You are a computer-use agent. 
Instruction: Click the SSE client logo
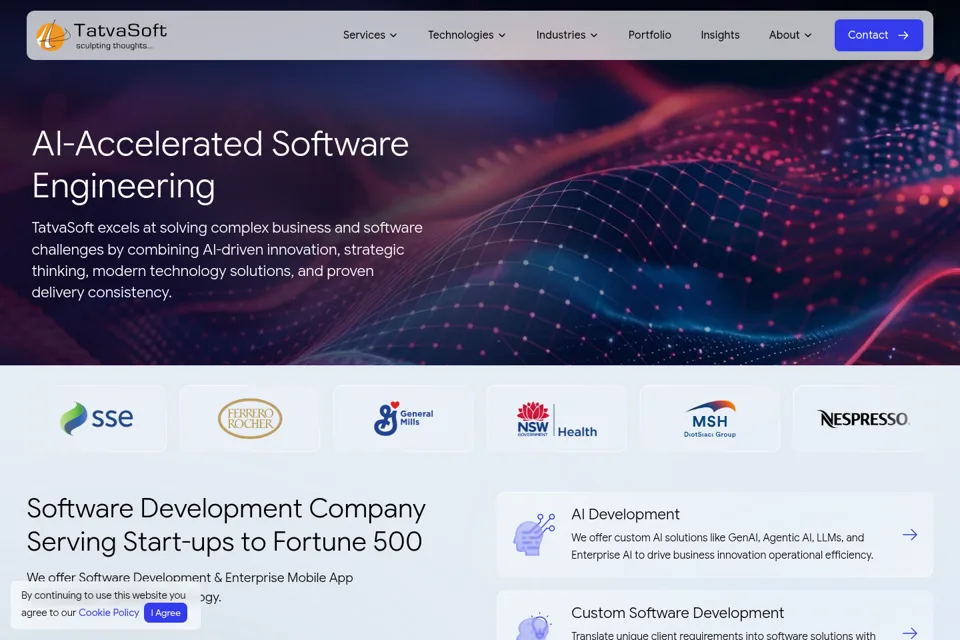(x=97, y=418)
